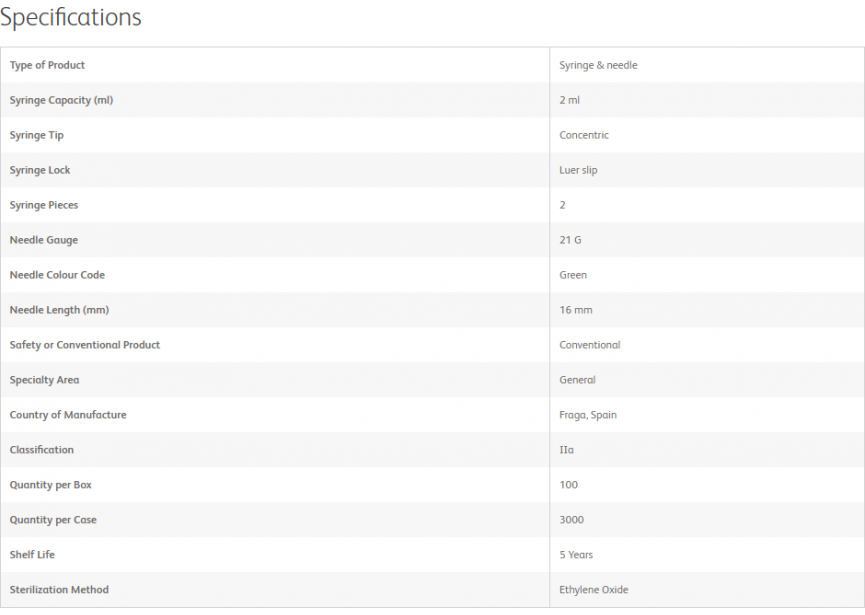
Task: Click the Luer slip value
Action: tap(578, 170)
